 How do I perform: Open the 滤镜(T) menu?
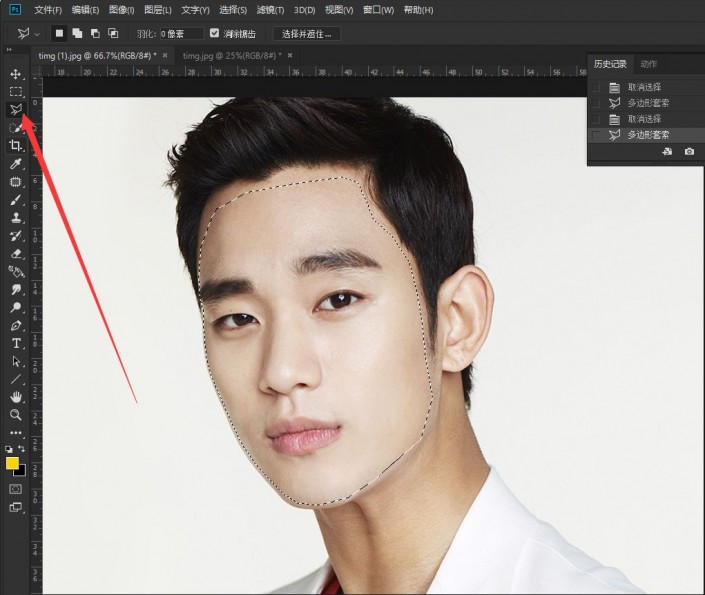tap(270, 10)
